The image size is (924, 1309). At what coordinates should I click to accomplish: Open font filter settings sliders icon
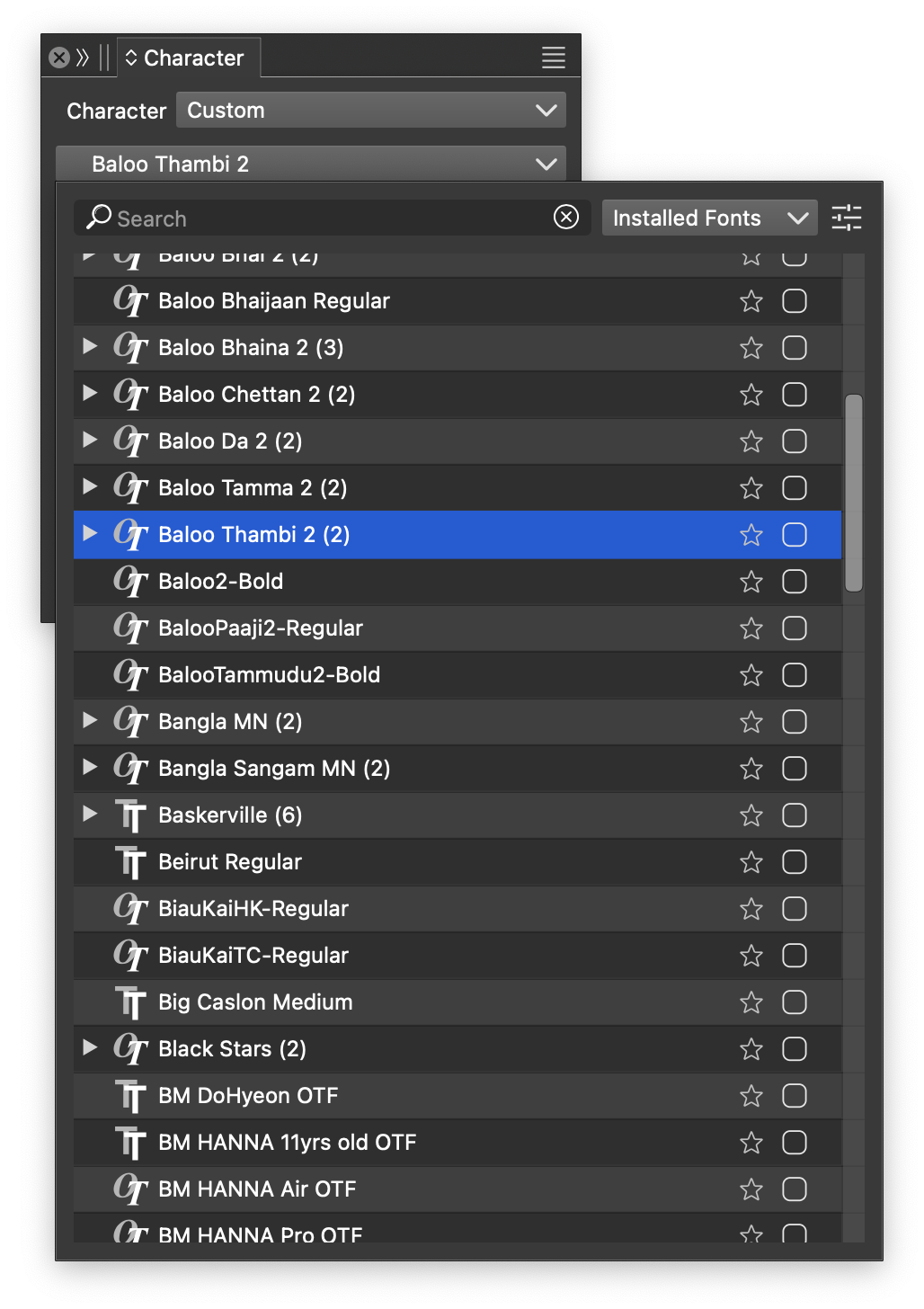coord(846,218)
